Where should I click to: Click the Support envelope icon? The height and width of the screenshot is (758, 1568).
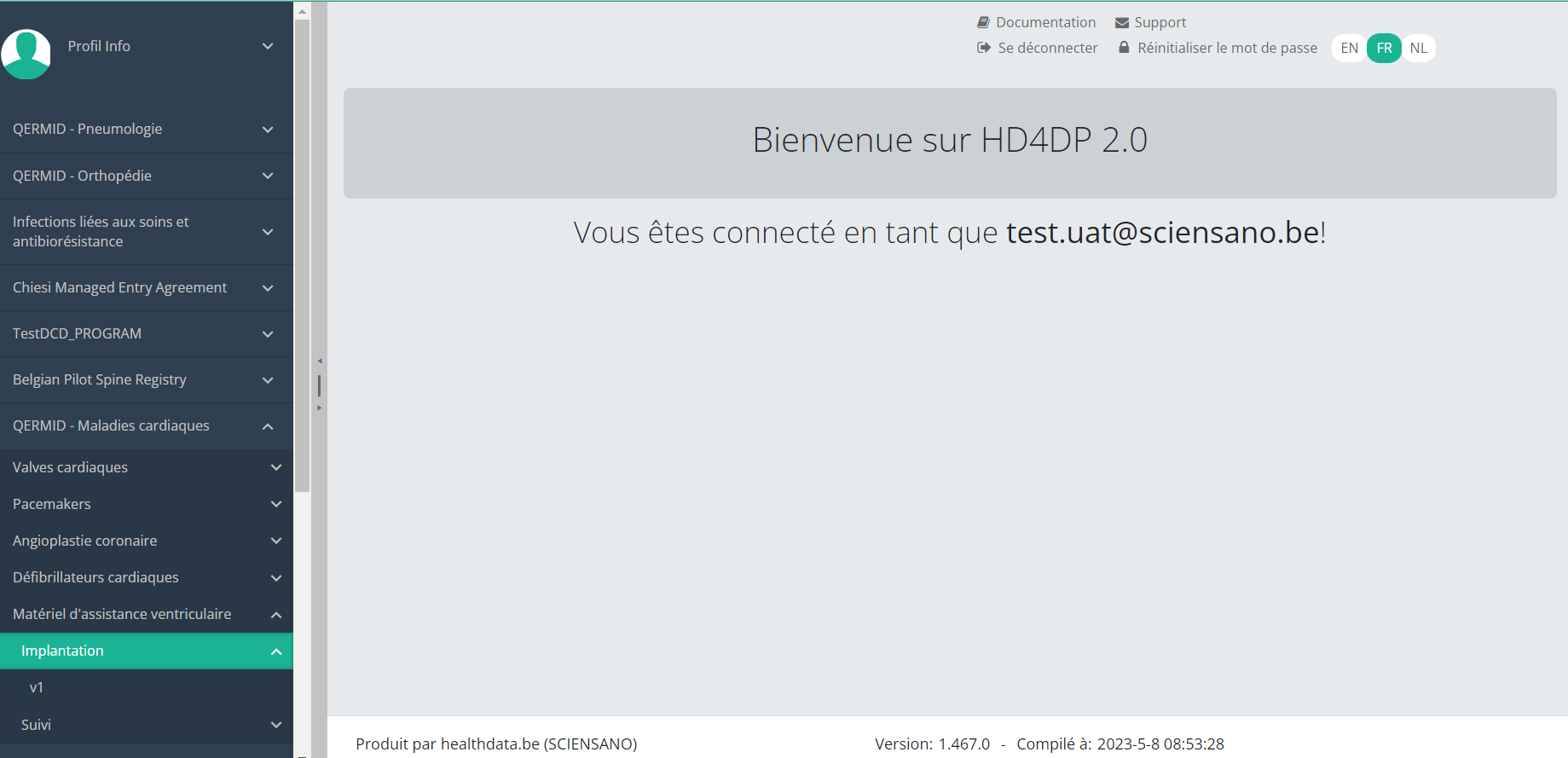point(1122,23)
